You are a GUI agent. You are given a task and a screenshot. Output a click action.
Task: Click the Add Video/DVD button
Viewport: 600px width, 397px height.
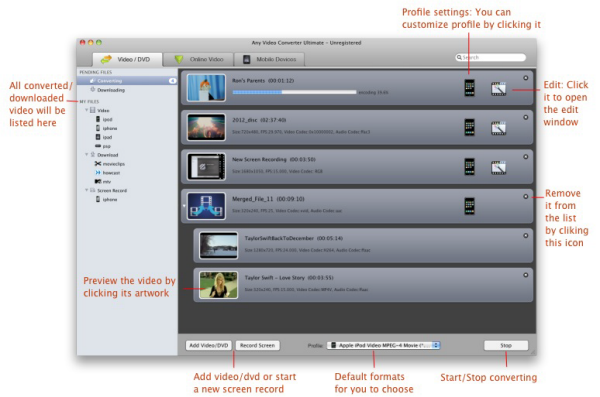coord(209,345)
